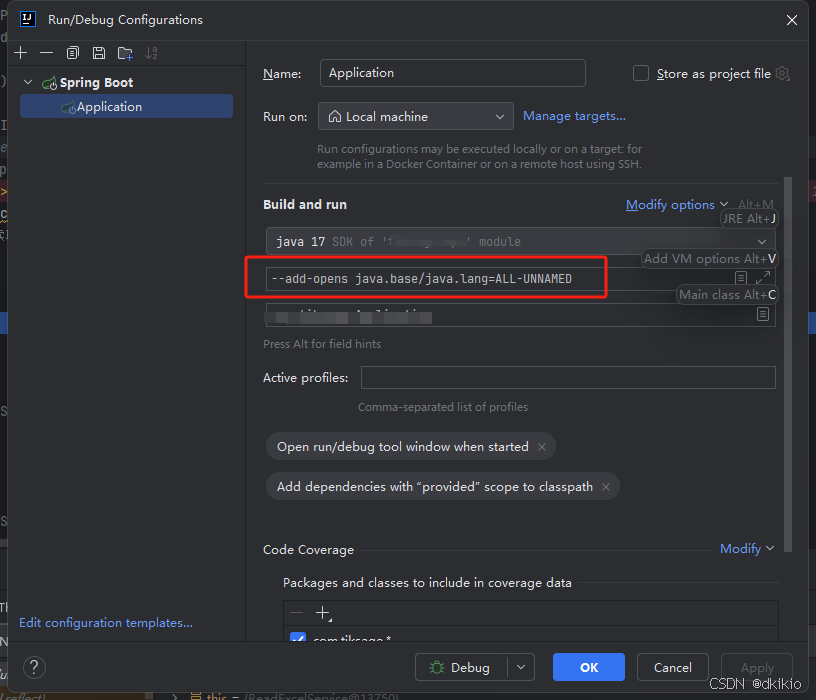Remove 'Open run/debug tool window when started' option
816x700 pixels.
[x=542, y=447]
